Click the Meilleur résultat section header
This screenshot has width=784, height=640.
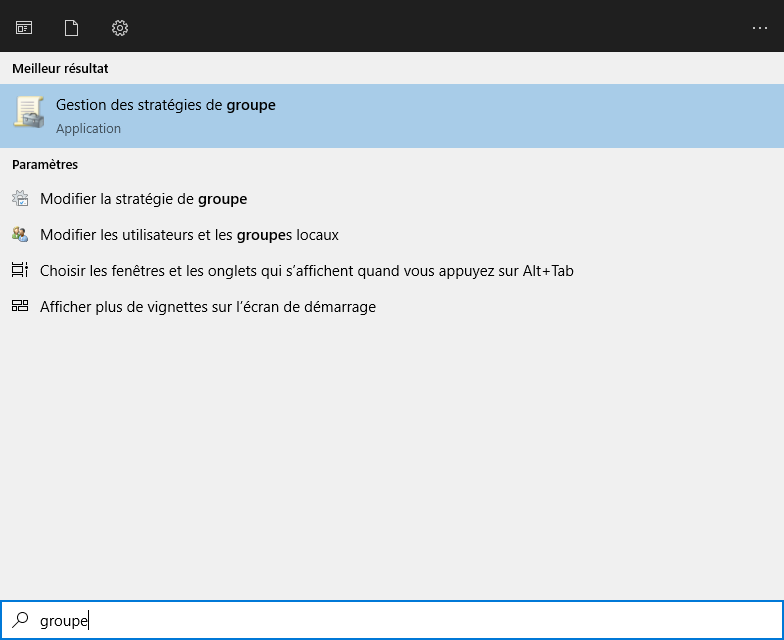click(x=60, y=68)
